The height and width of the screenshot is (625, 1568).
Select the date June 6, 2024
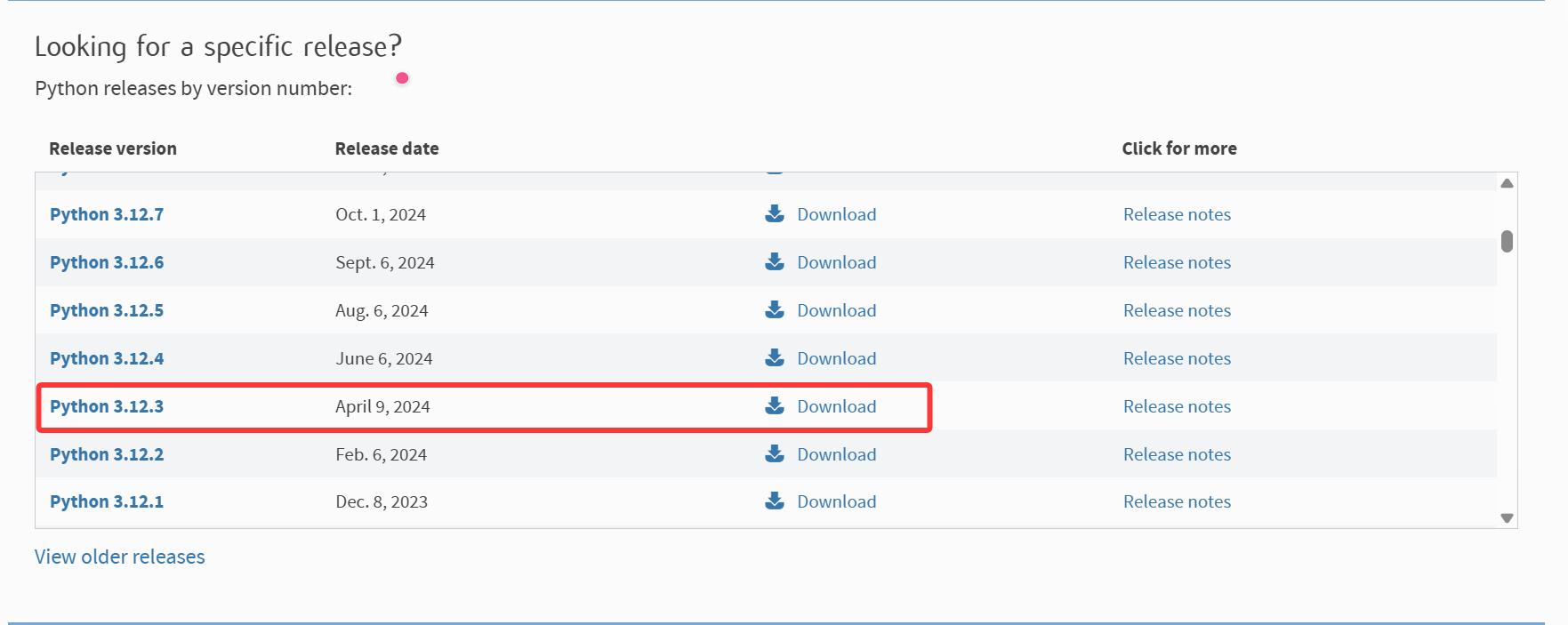click(384, 358)
